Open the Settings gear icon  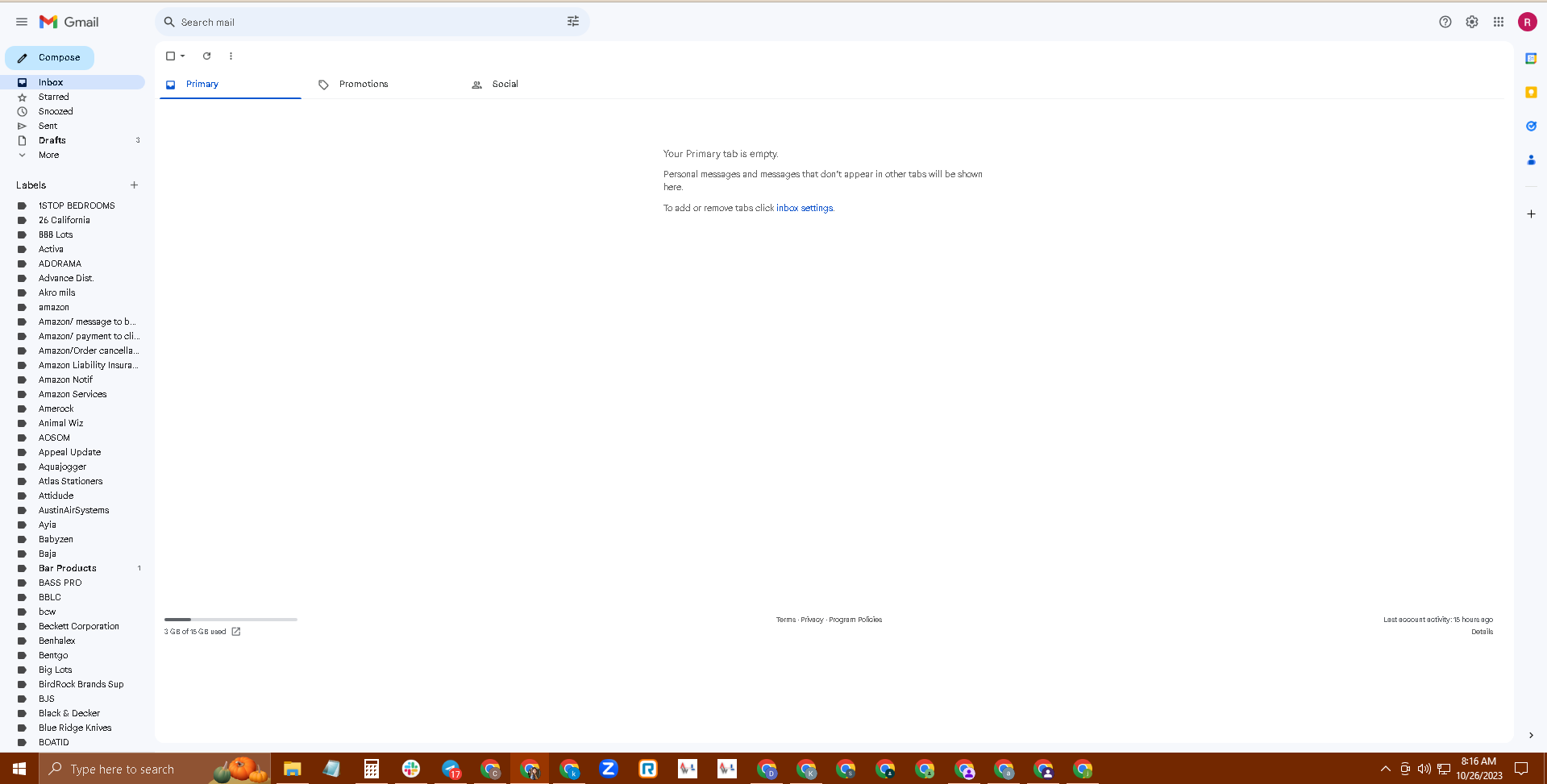1472,22
